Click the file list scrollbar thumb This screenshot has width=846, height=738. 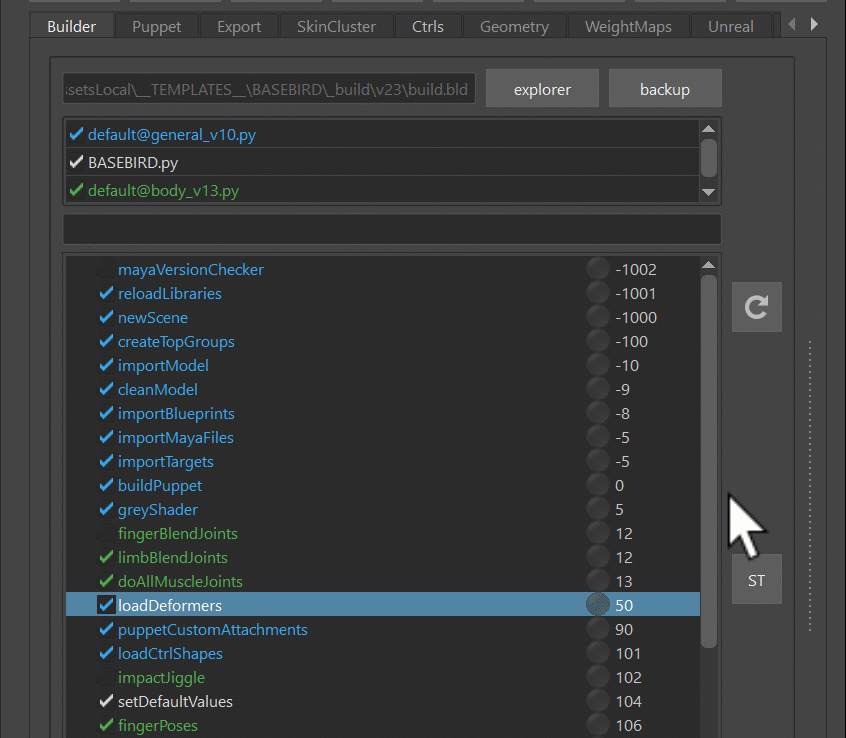coord(708,159)
